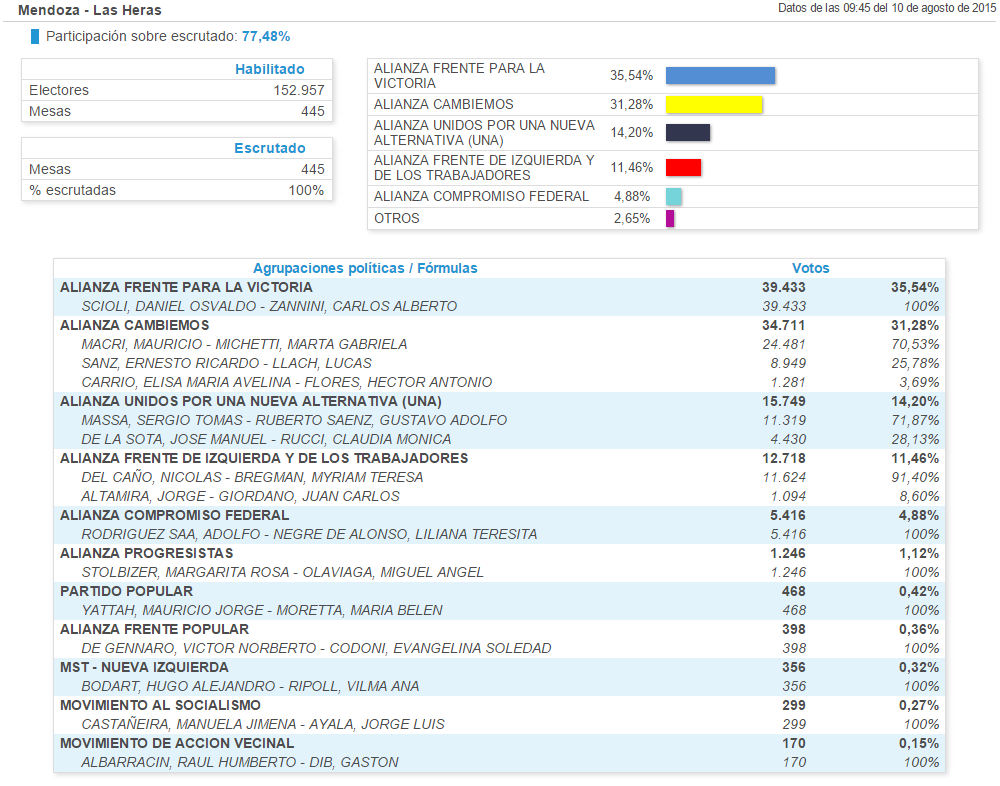The height and width of the screenshot is (786, 1000).
Task: Click the Escrutado table header
Action: point(269,149)
